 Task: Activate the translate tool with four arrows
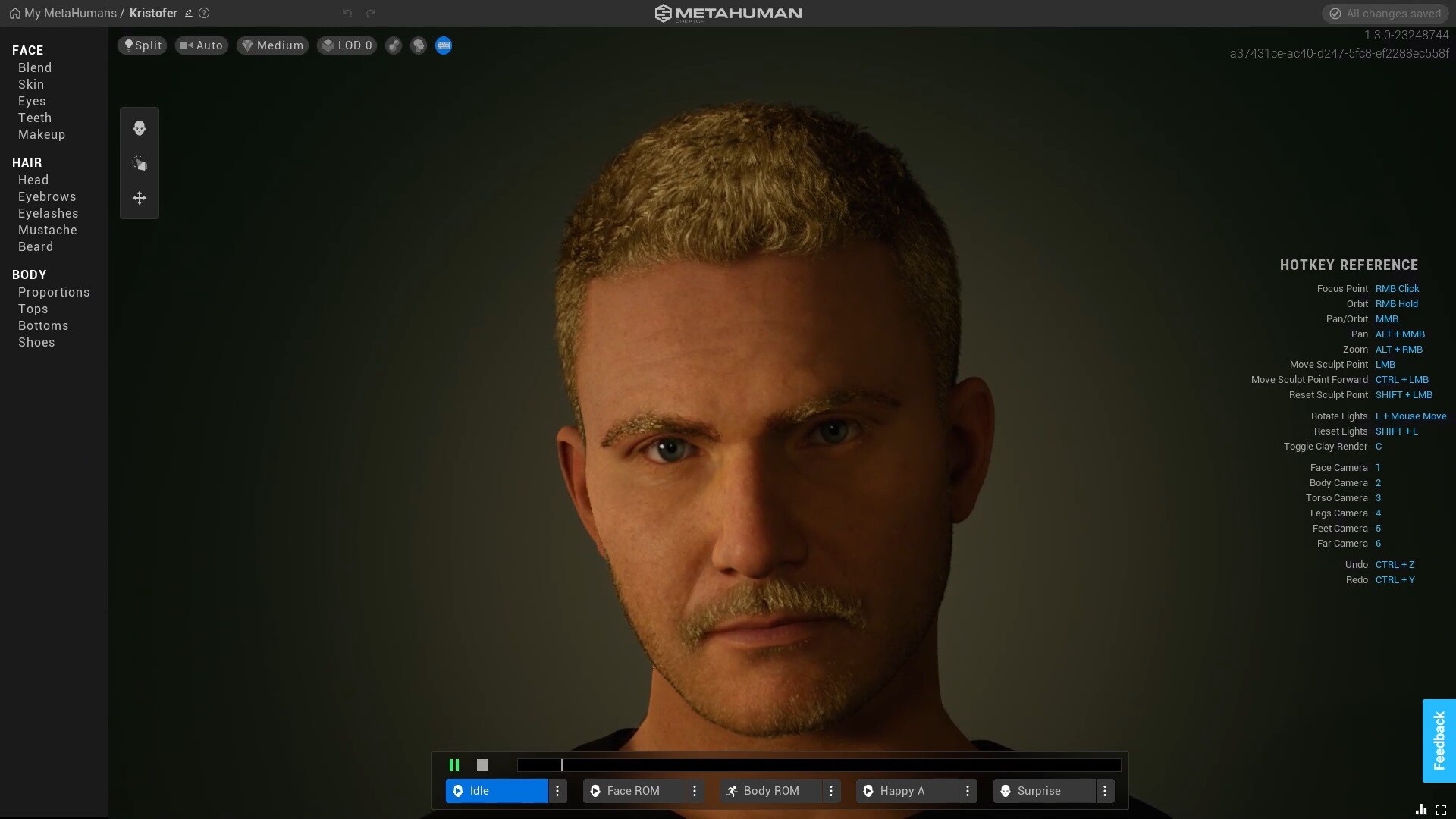click(x=140, y=198)
